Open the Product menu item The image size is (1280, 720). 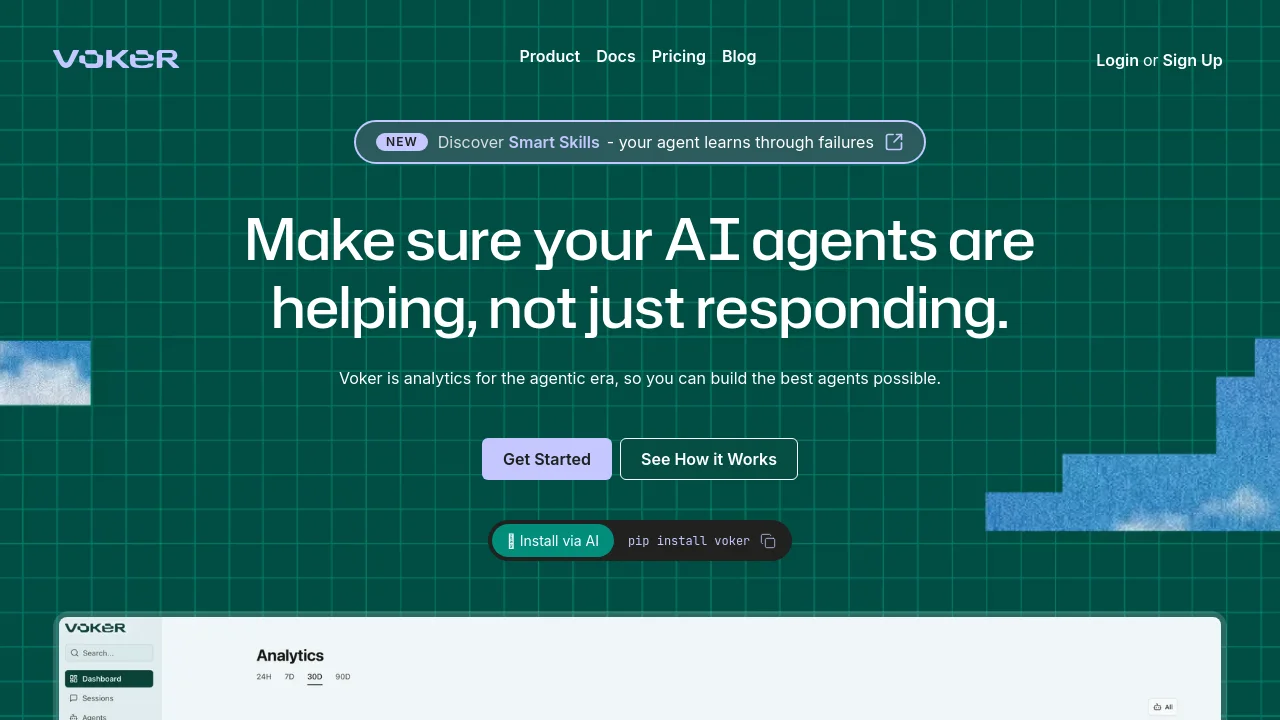(x=550, y=56)
